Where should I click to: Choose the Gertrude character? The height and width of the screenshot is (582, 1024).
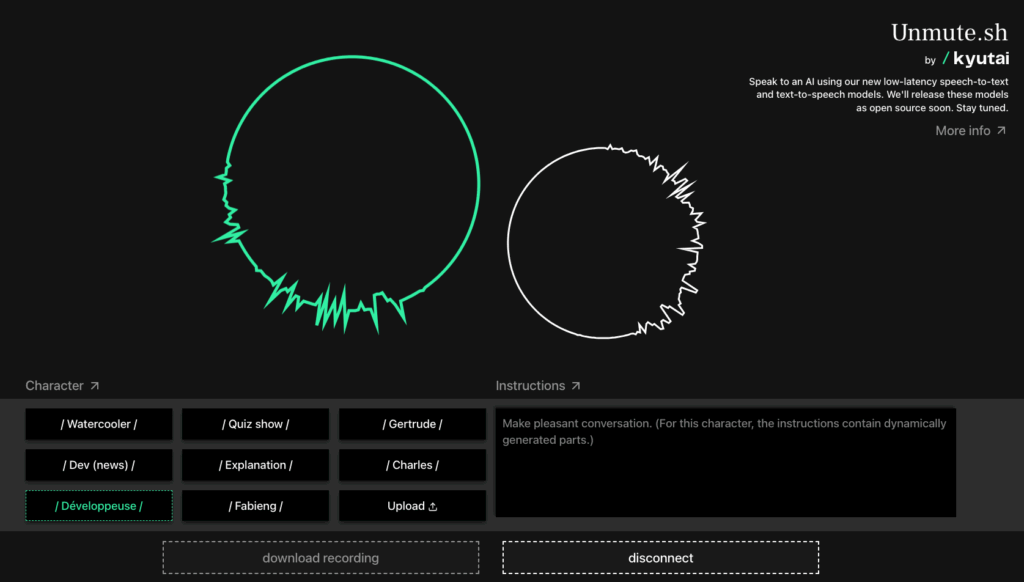(412, 424)
